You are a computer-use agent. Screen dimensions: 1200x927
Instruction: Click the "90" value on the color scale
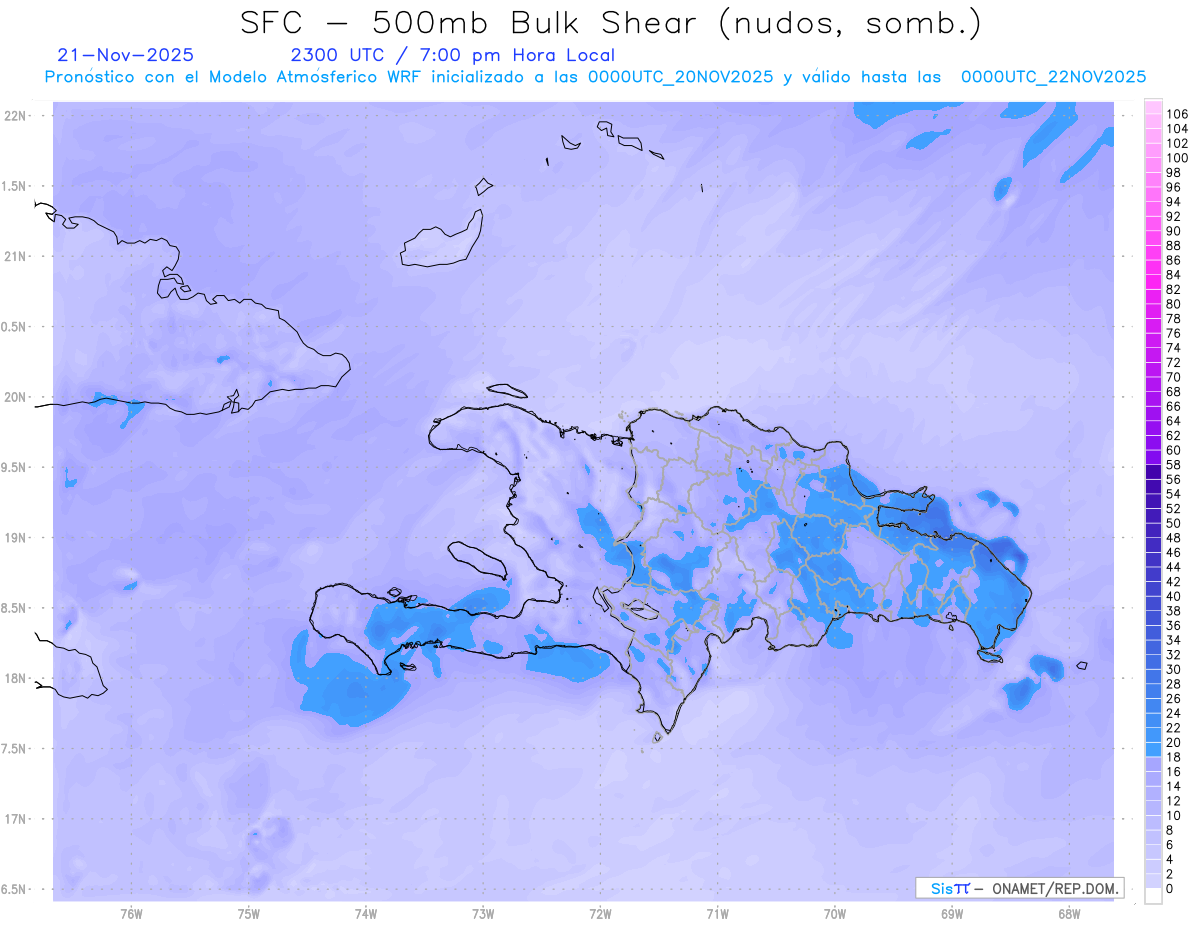point(1172,231)
